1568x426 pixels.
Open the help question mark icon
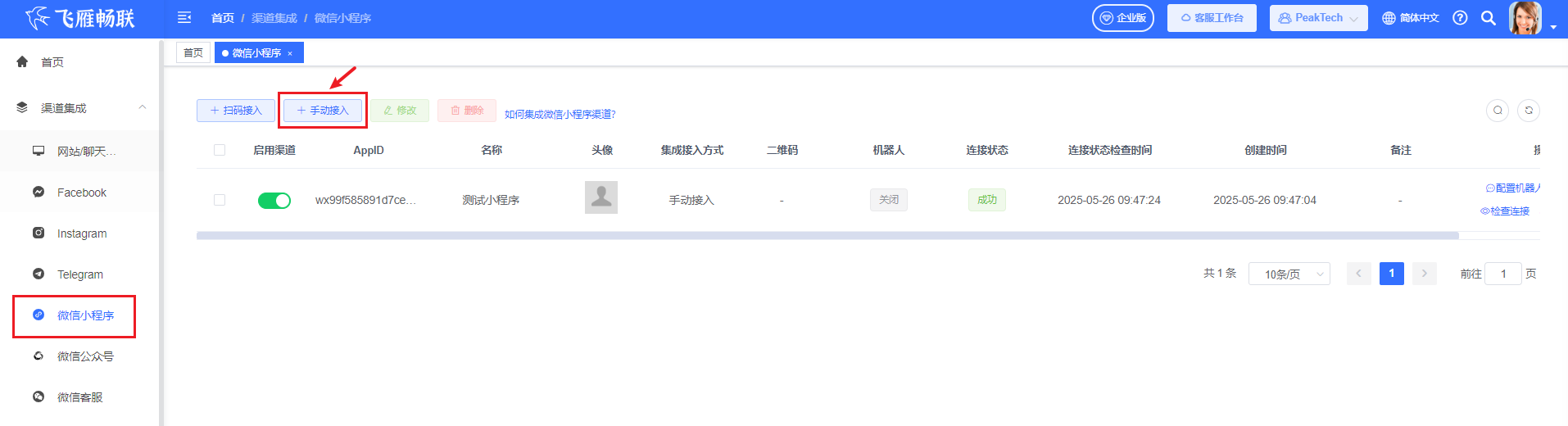click(1460, 17)
